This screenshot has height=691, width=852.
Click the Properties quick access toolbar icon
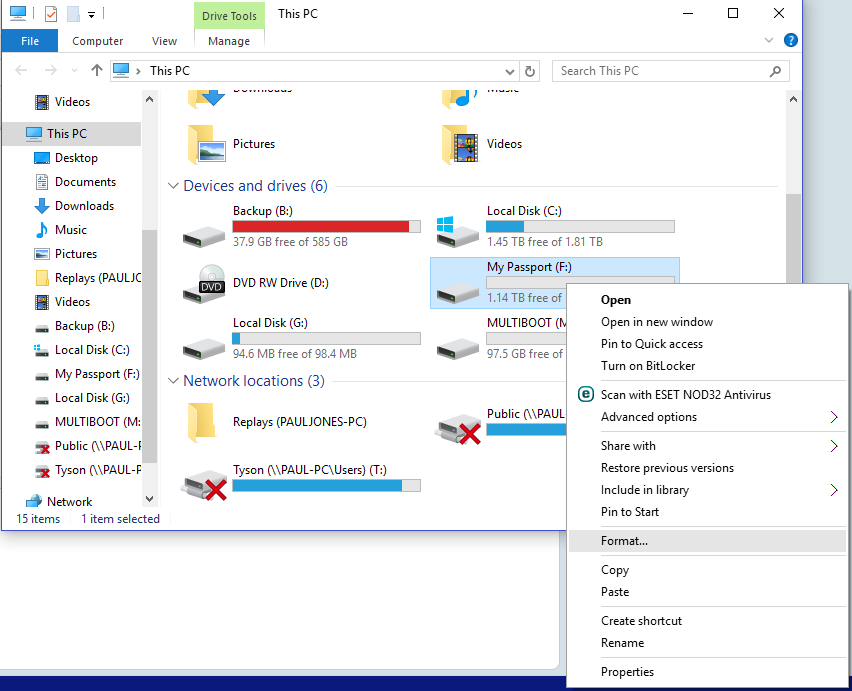click(x=51, y=14)
